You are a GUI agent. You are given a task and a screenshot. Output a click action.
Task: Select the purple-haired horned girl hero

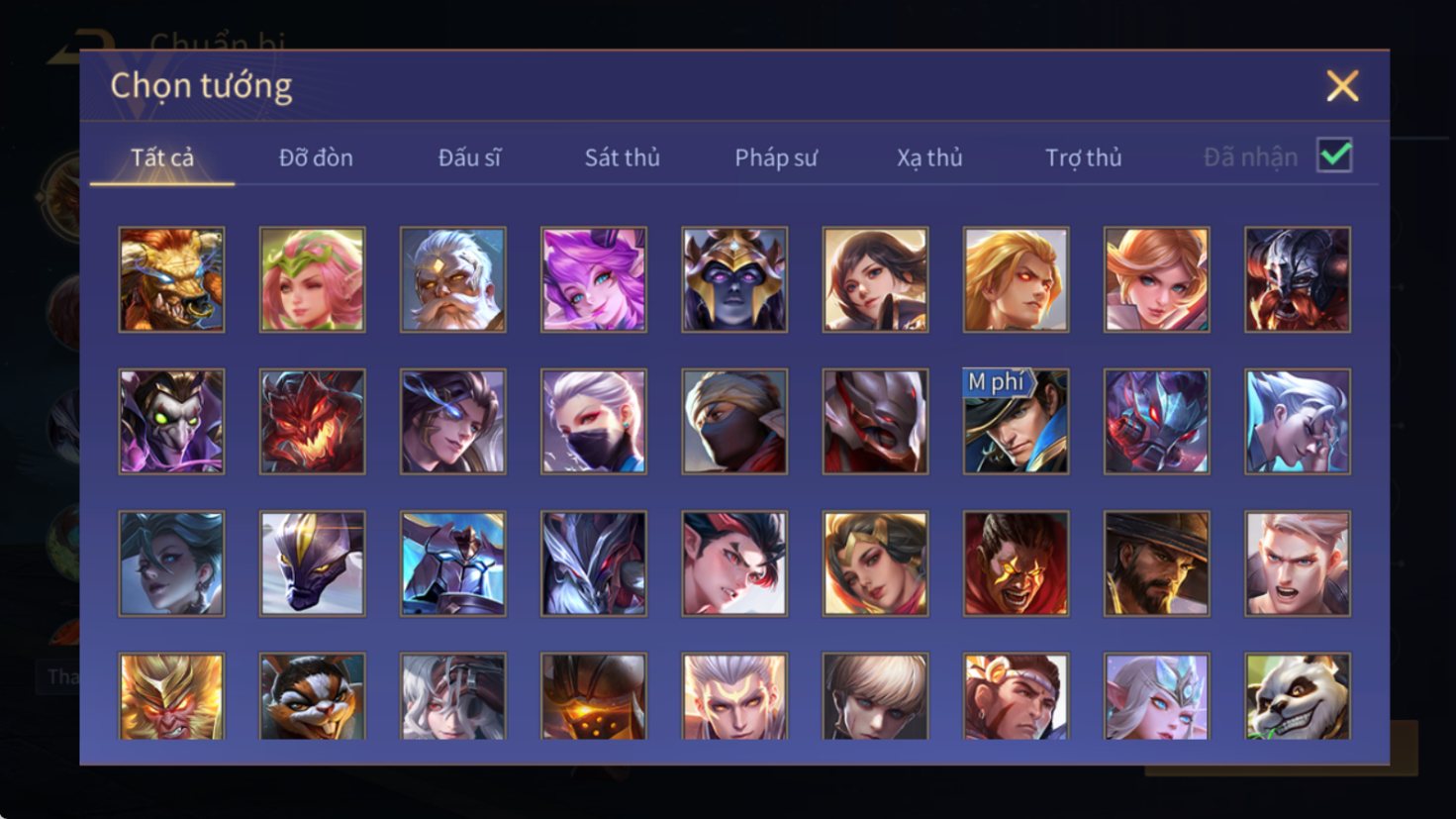(x=594, y=279)
